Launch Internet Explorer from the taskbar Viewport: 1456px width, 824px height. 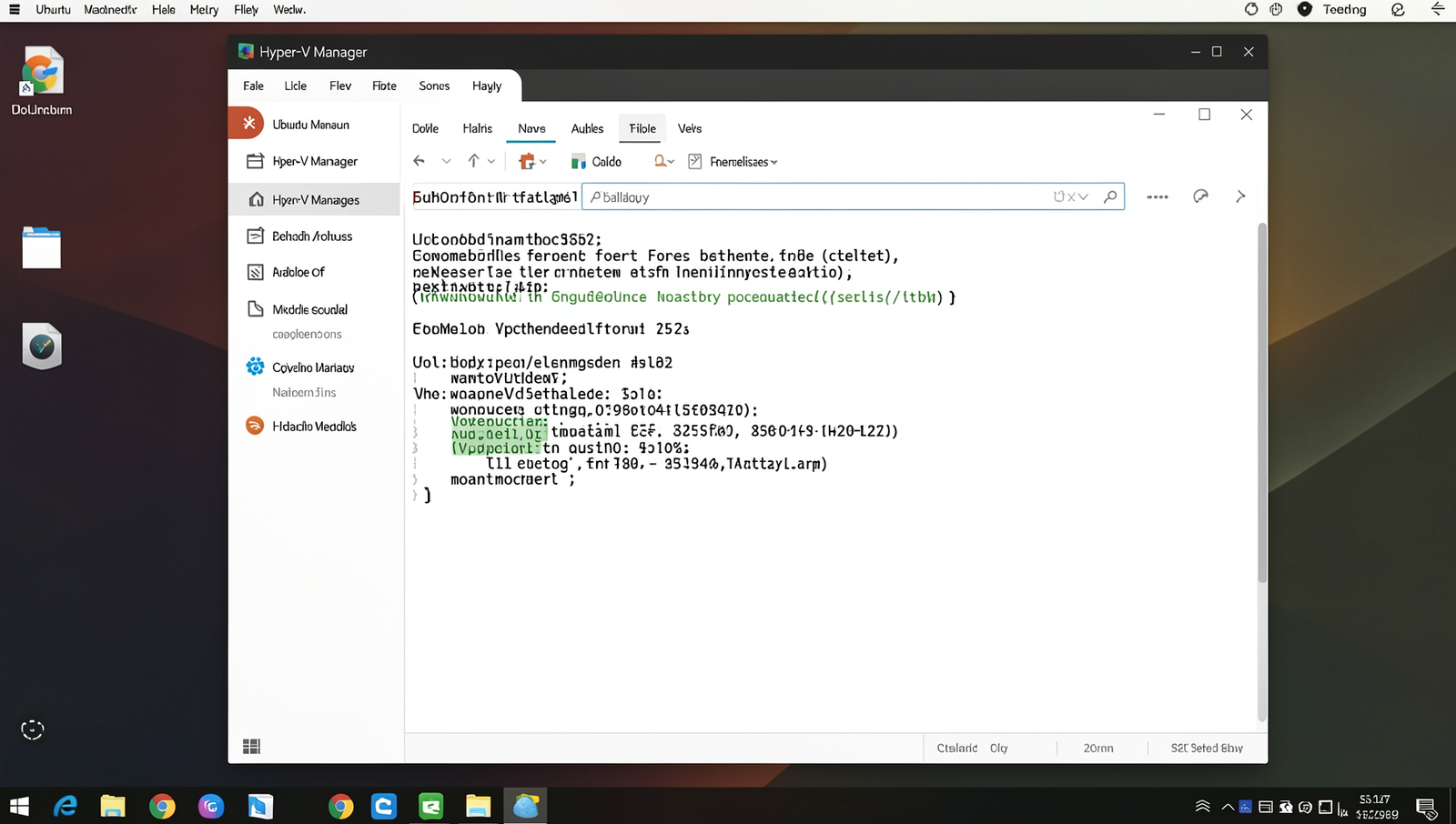coord(66,806)
